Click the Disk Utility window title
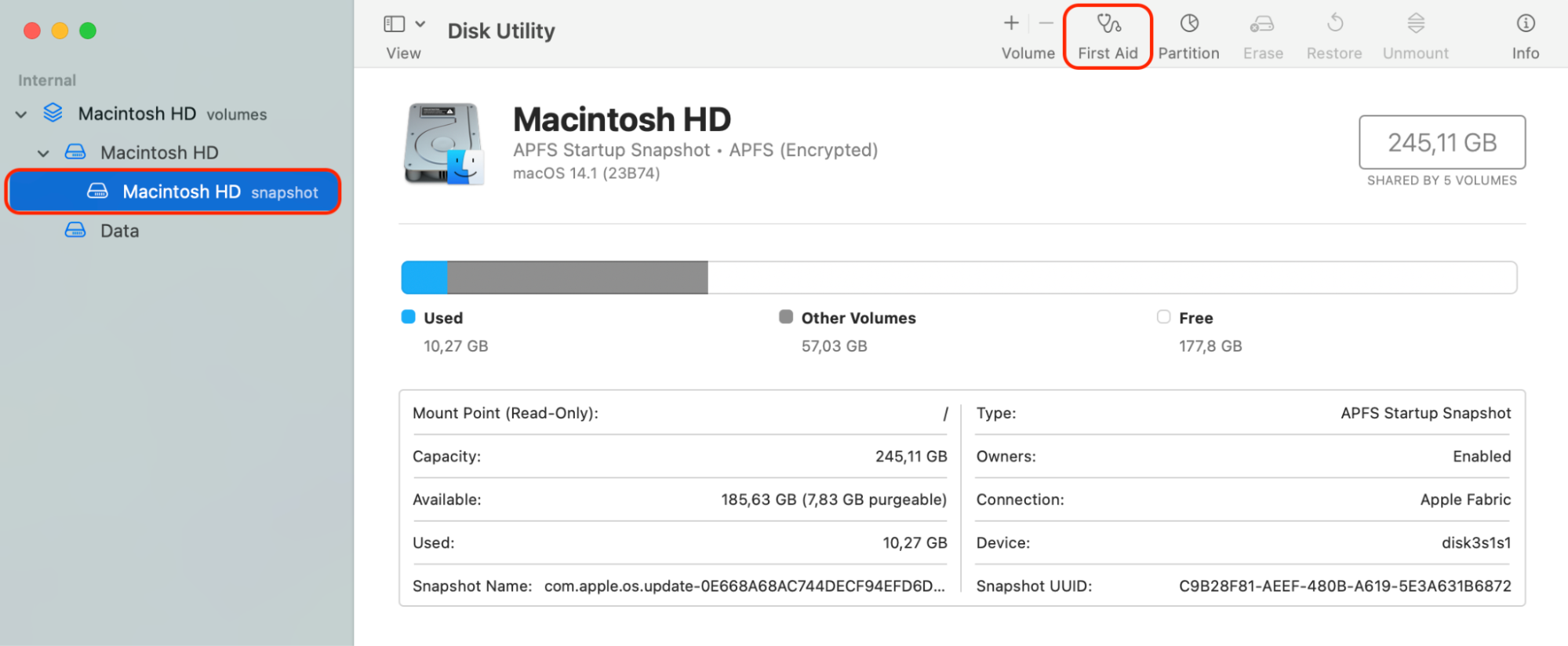 [x=501, y=31]
